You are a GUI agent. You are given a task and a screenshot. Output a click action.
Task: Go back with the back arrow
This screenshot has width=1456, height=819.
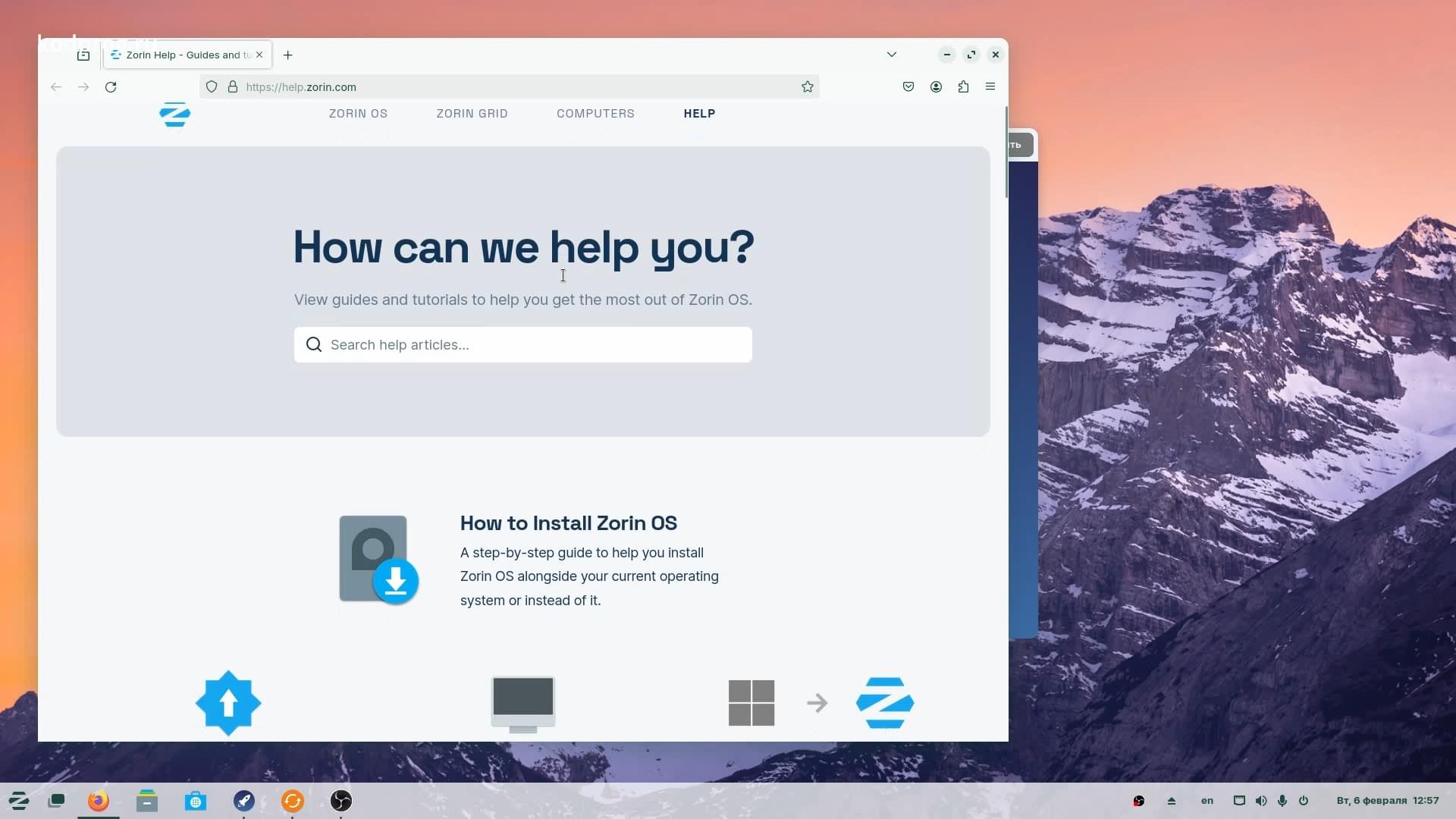56,87
